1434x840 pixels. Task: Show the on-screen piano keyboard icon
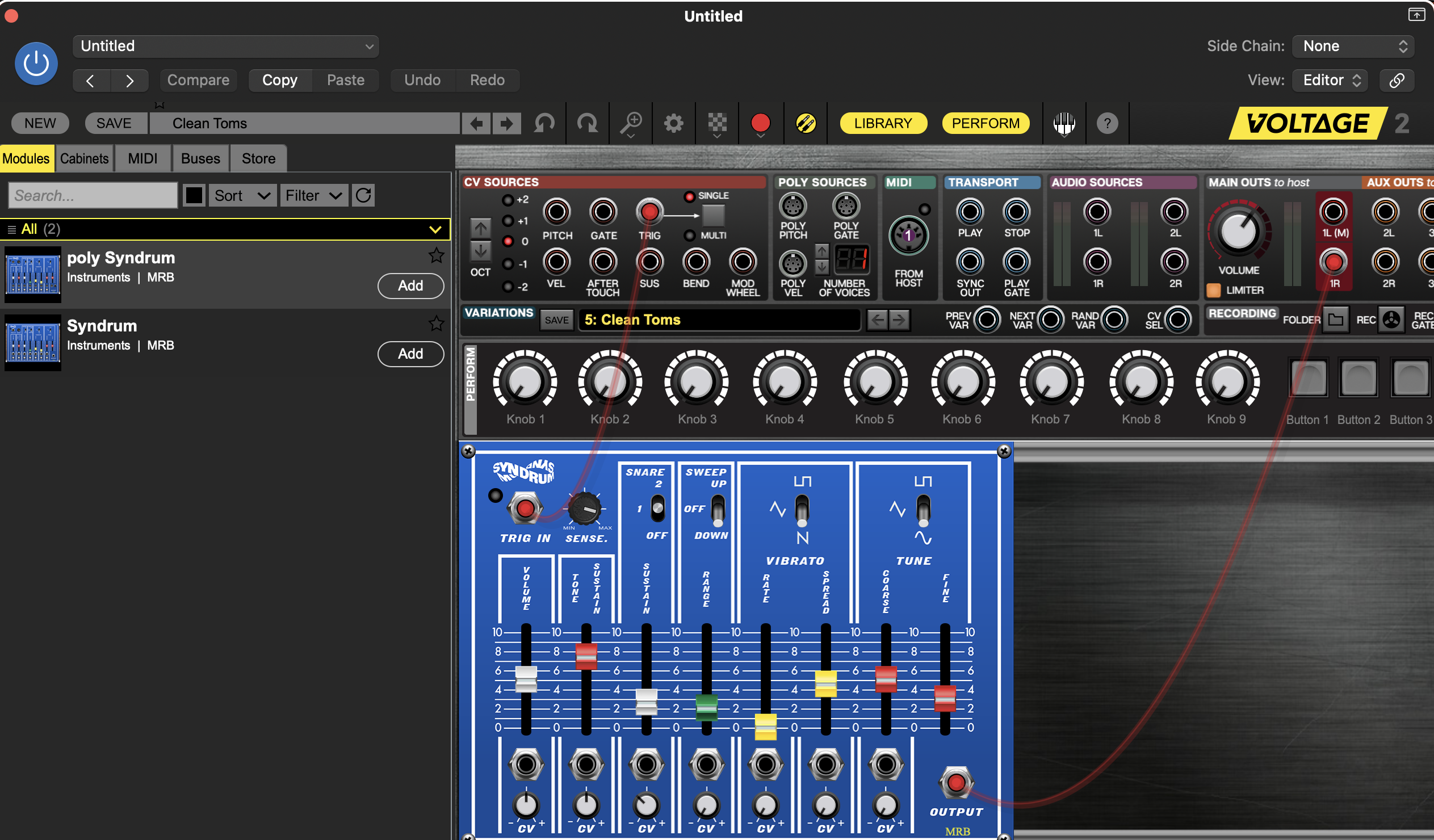coord(1064,123)
